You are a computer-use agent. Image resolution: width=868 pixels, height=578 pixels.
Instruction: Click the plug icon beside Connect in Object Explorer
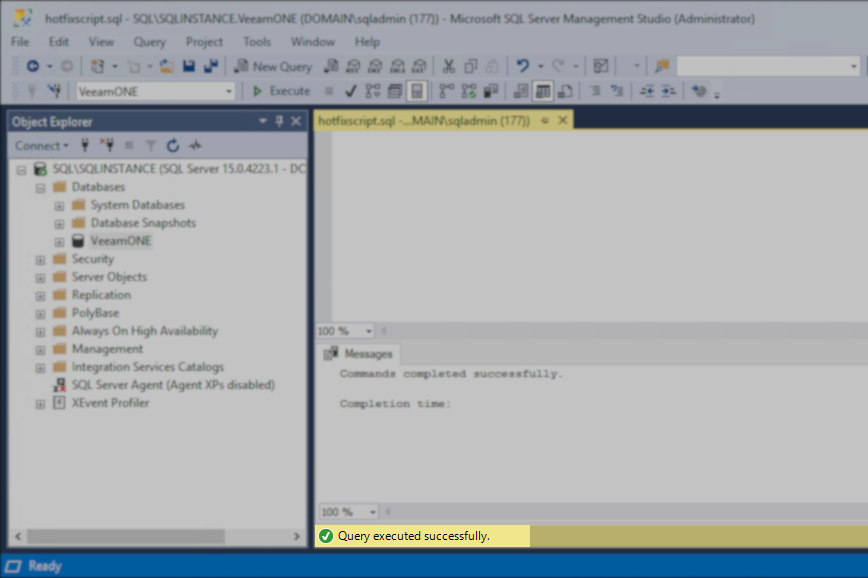pyautogui.click(x=85, y=146)
